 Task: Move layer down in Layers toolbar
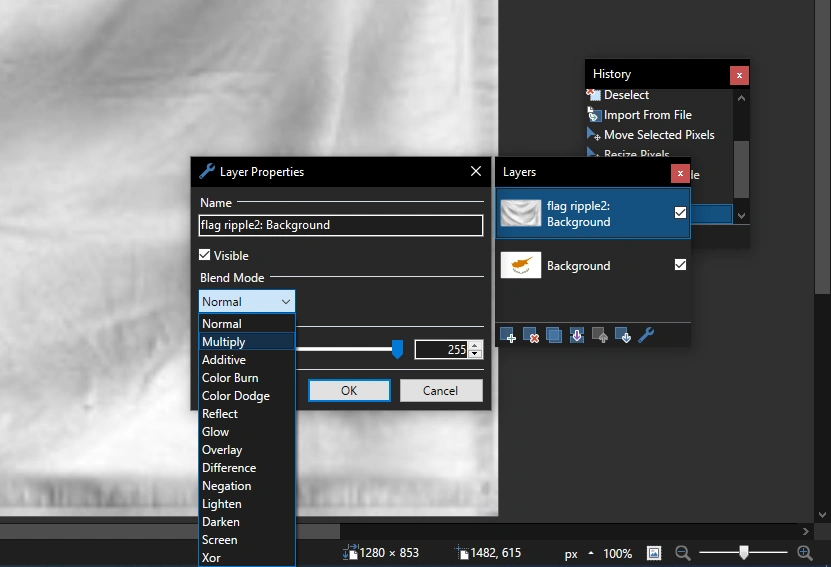[623, 335]
